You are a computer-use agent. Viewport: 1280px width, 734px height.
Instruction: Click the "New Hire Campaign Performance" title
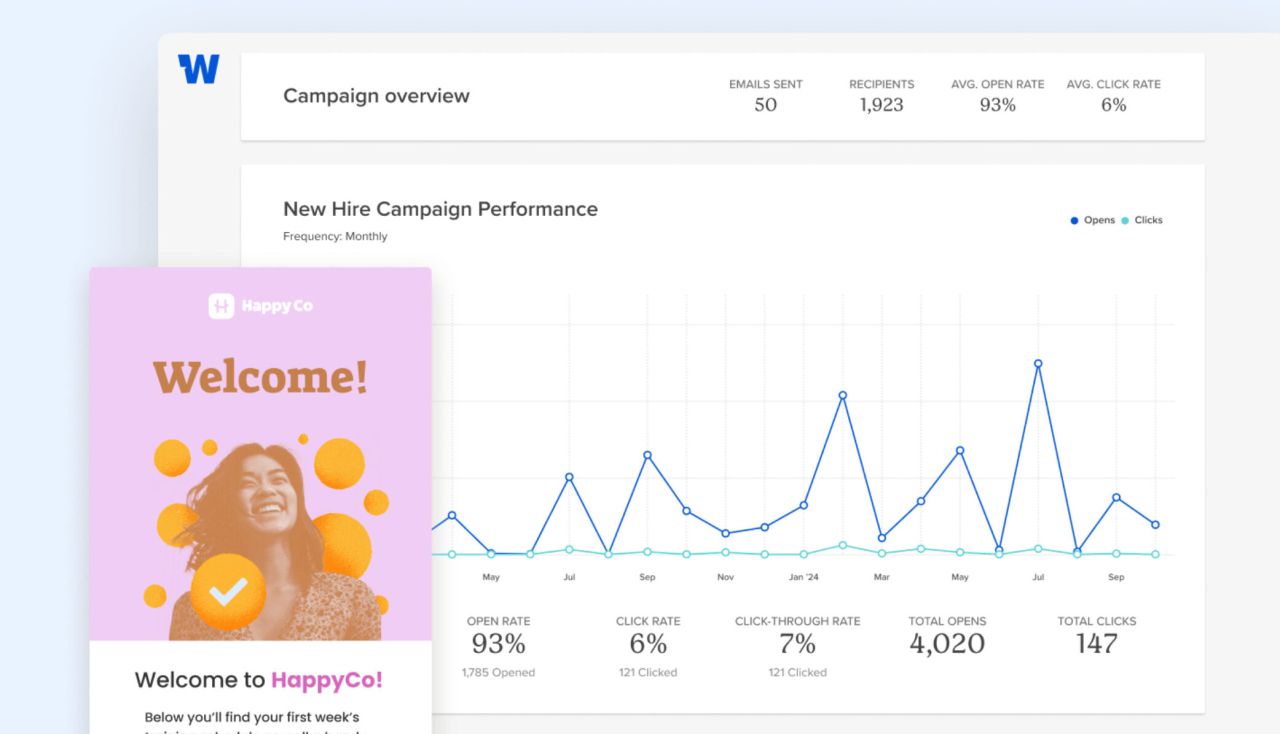(440, 209)
